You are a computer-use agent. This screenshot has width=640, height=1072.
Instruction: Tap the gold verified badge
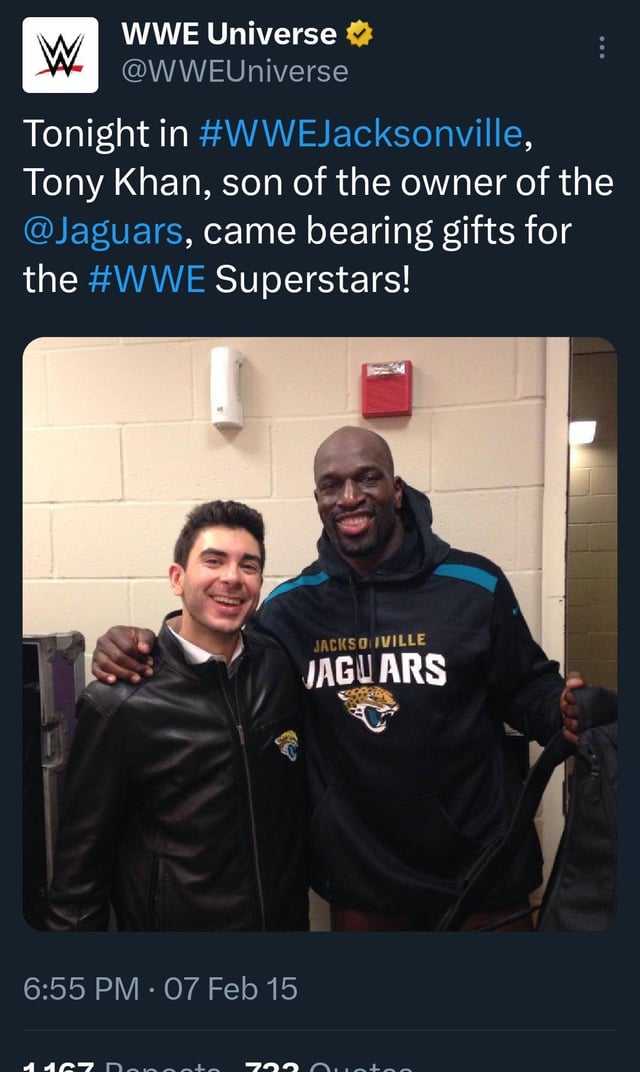360,34
